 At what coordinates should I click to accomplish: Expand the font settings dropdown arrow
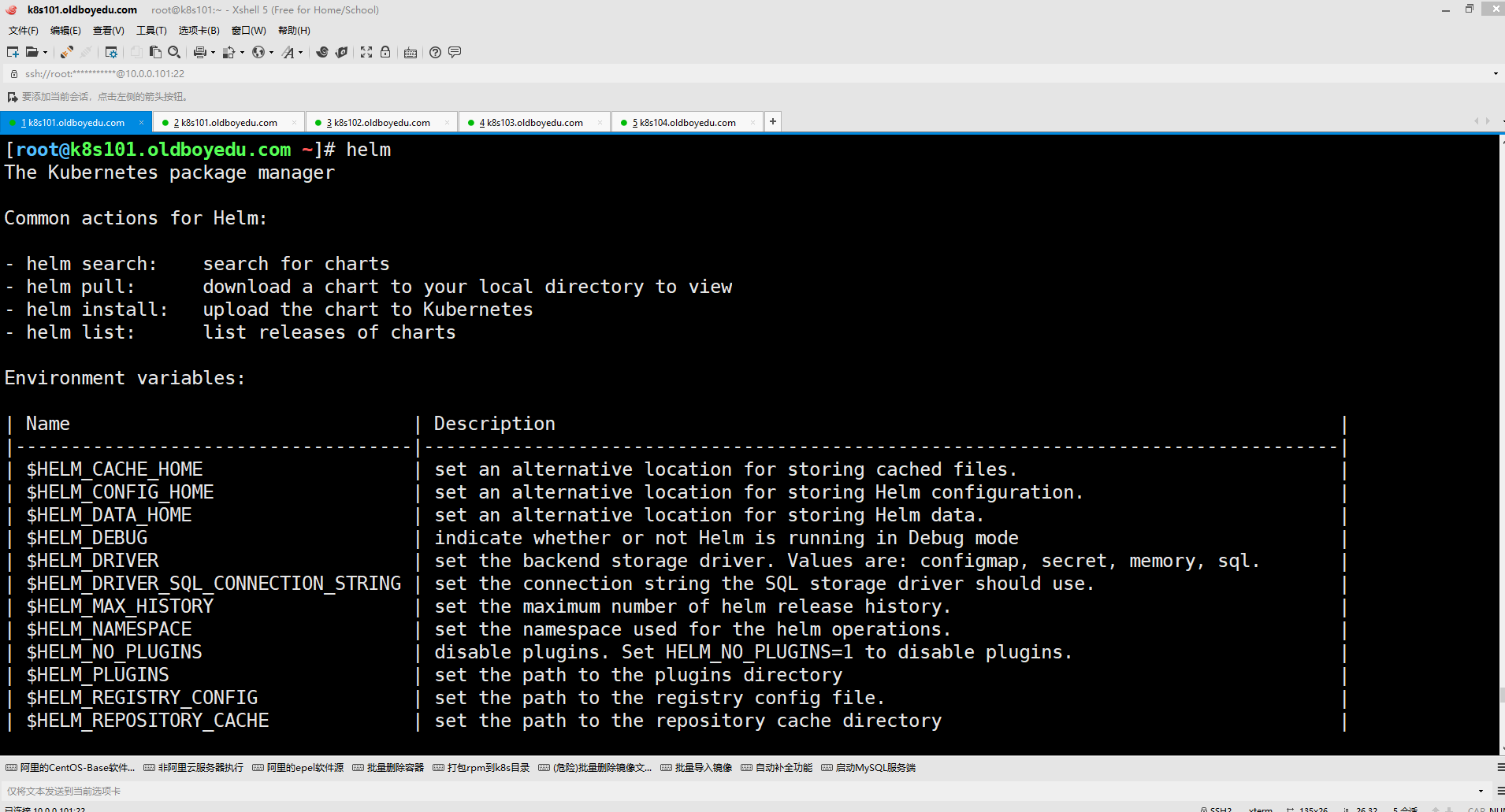coord(301,53)
